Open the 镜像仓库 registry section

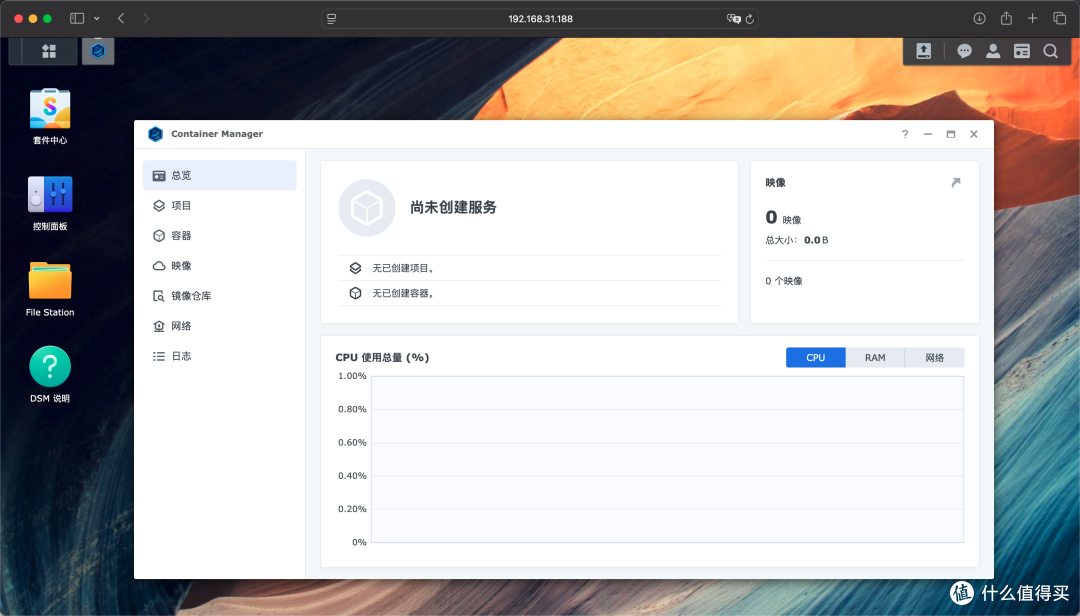click(x=190, y=295)
